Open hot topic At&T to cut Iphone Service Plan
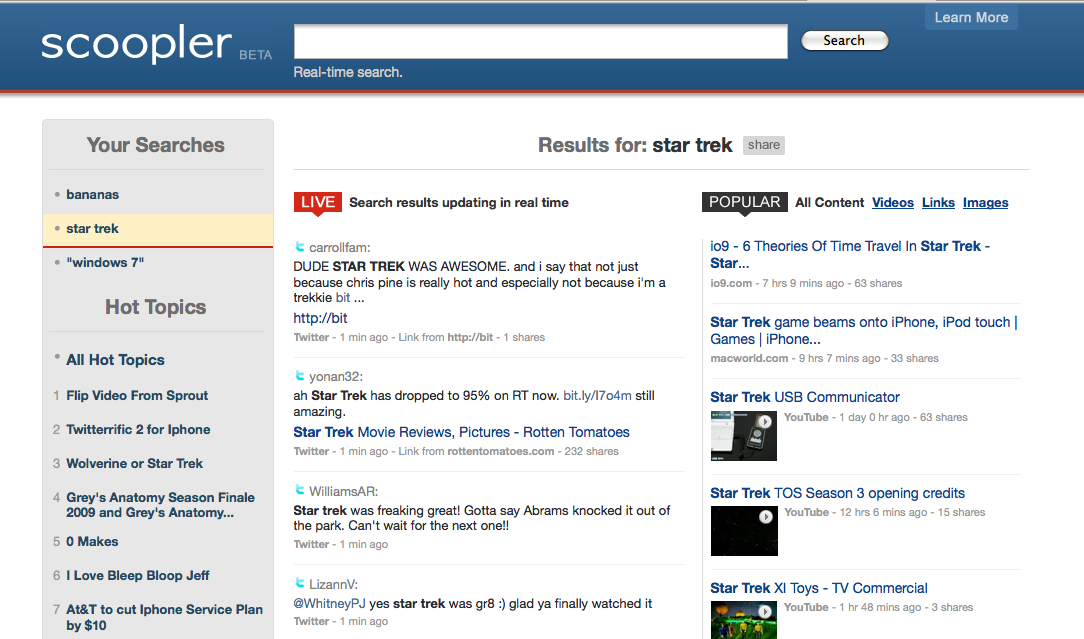 165,617
